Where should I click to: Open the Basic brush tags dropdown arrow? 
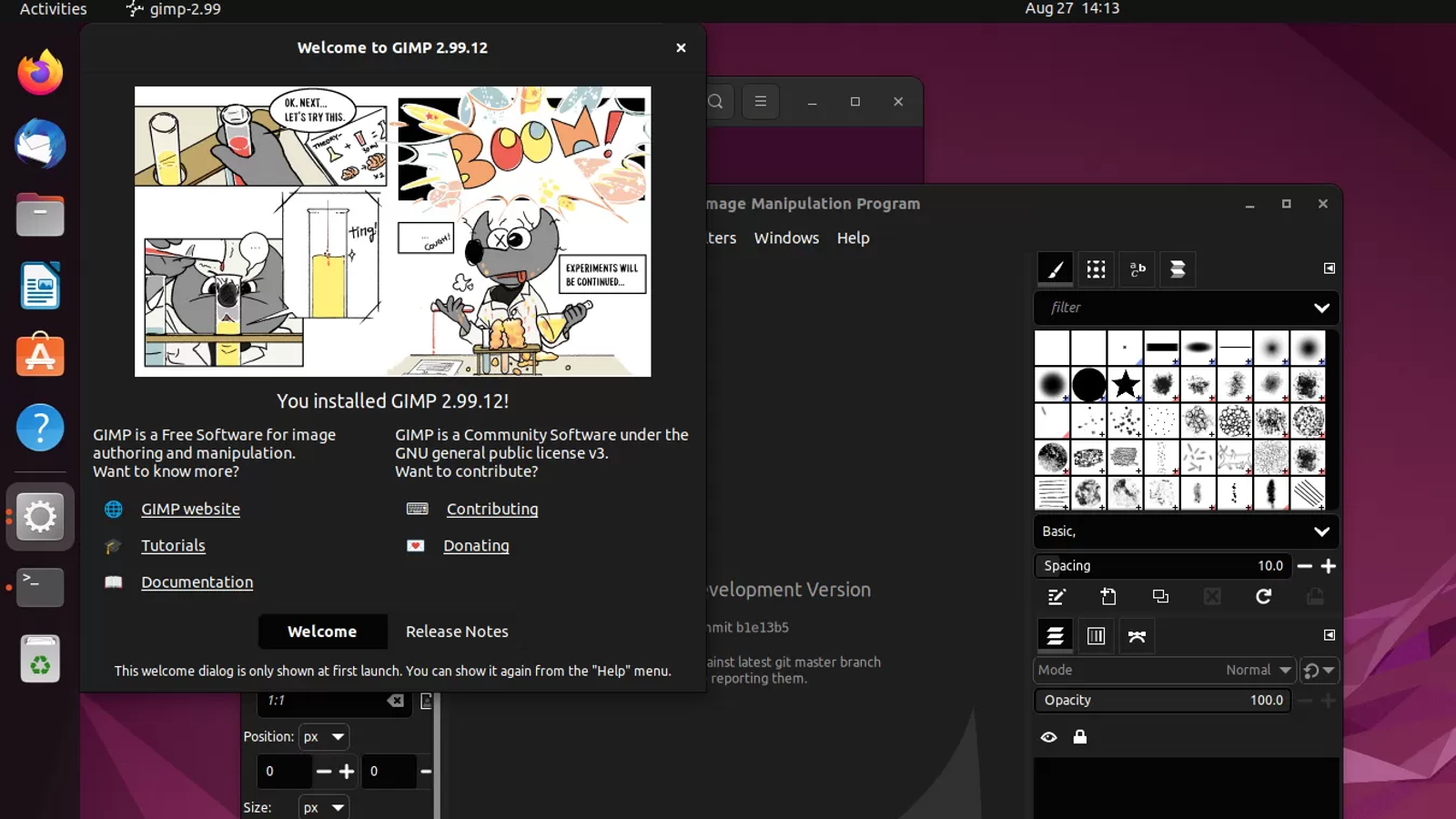1321,531
